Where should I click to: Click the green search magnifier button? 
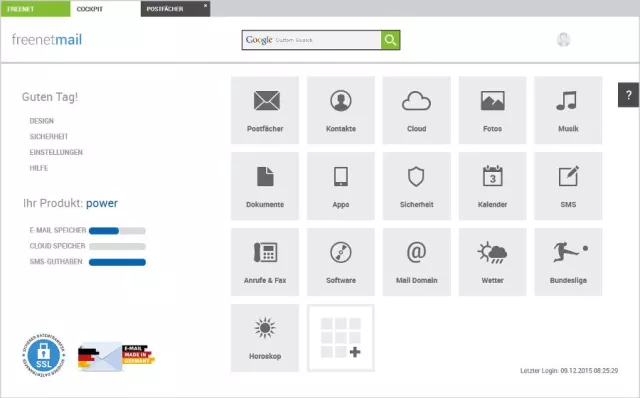(x=391, y=40)
